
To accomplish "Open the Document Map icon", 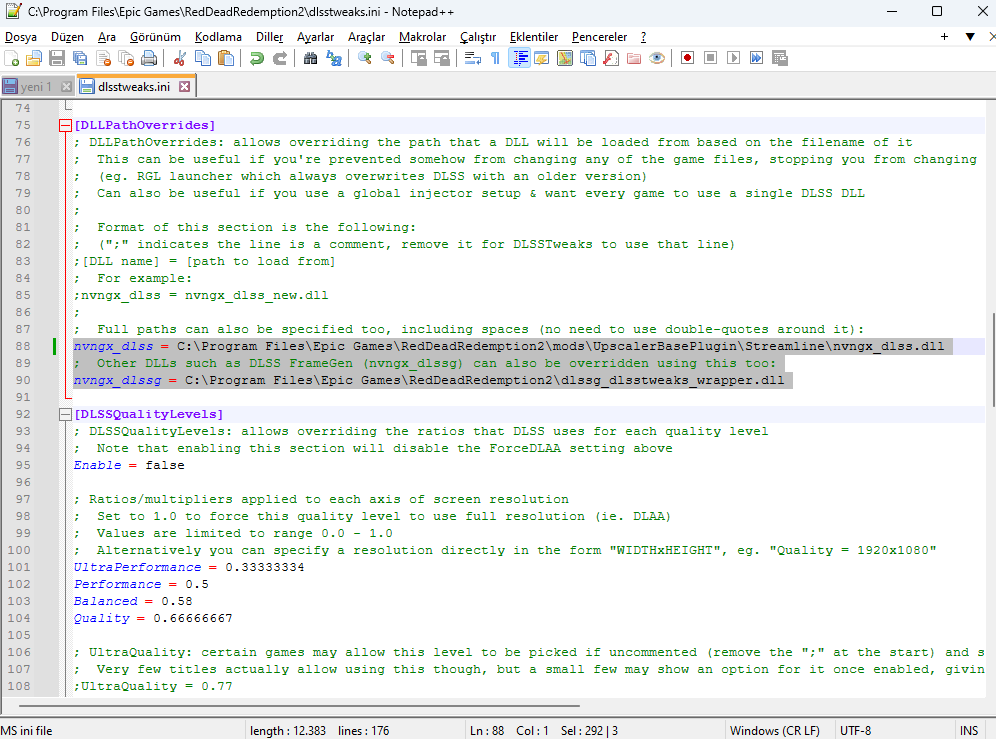I will [565, 58].
